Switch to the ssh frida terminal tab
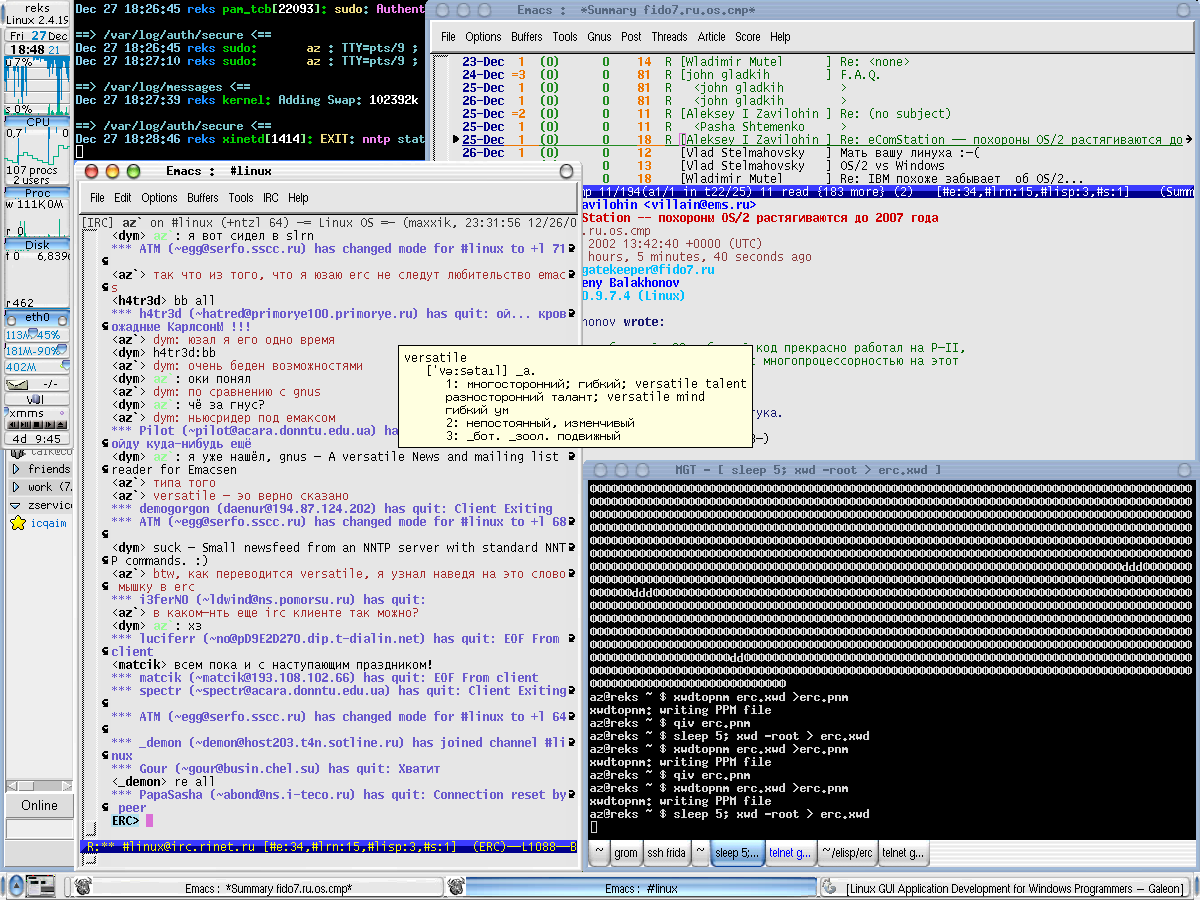This screenshot has width=1200, height=900. tap(666, 853)
